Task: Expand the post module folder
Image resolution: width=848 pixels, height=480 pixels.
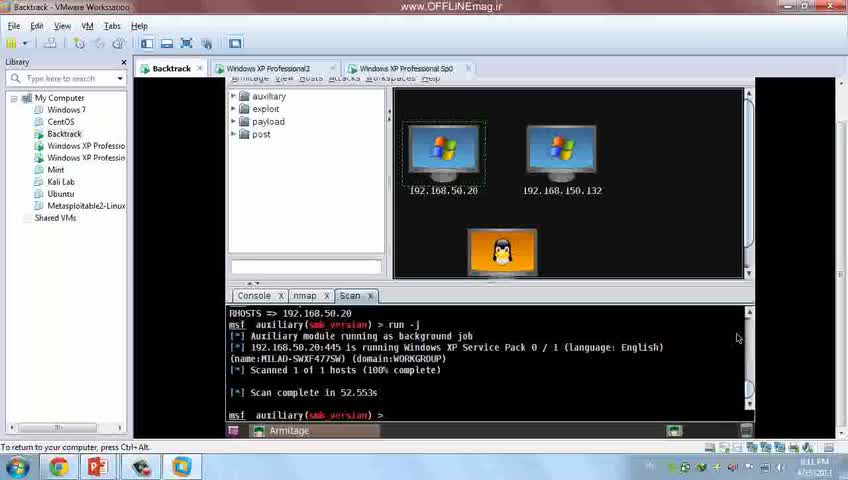Action: (x=234, y=134)
